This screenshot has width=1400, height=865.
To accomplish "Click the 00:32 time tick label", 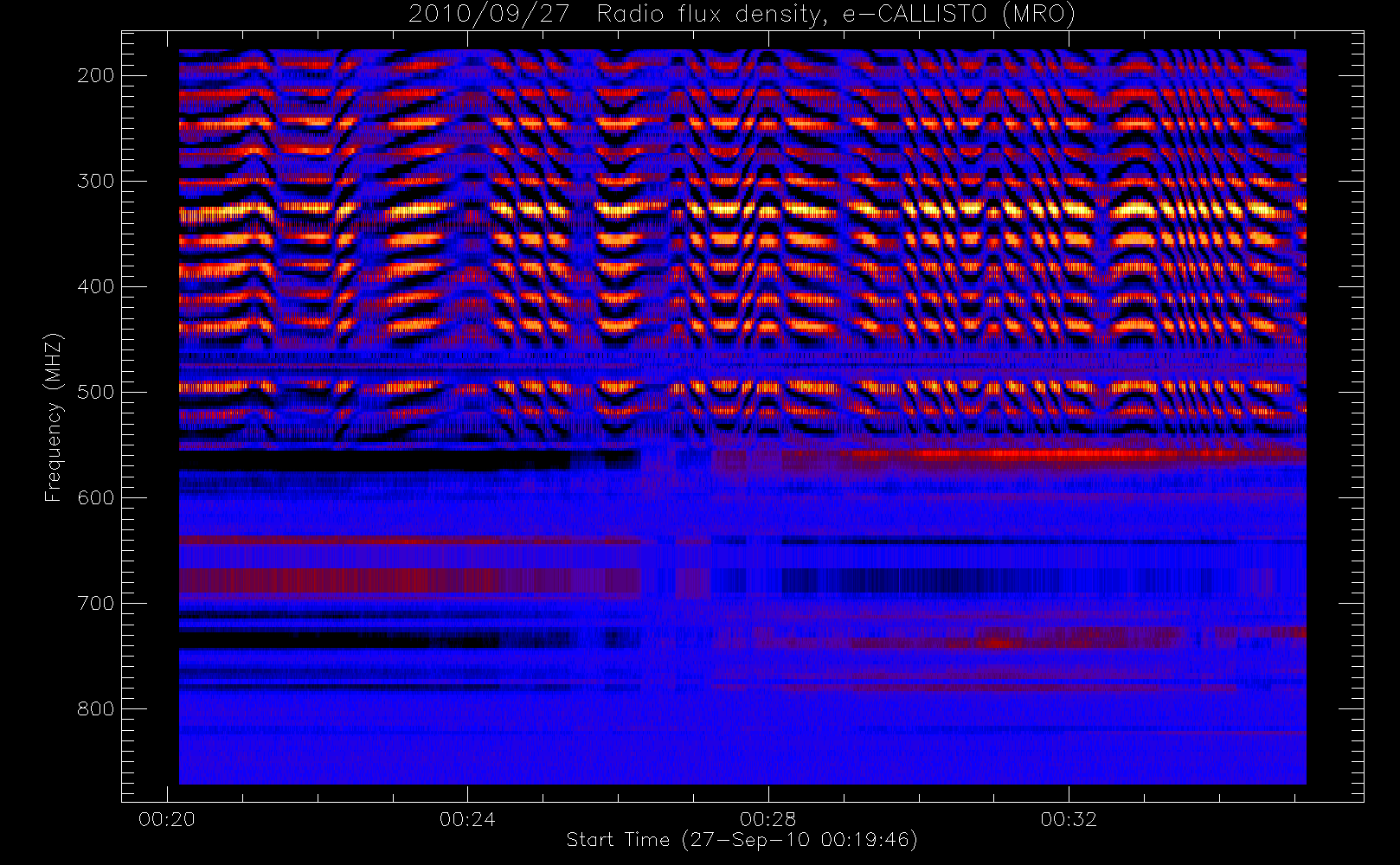I will click(1069, 819).
